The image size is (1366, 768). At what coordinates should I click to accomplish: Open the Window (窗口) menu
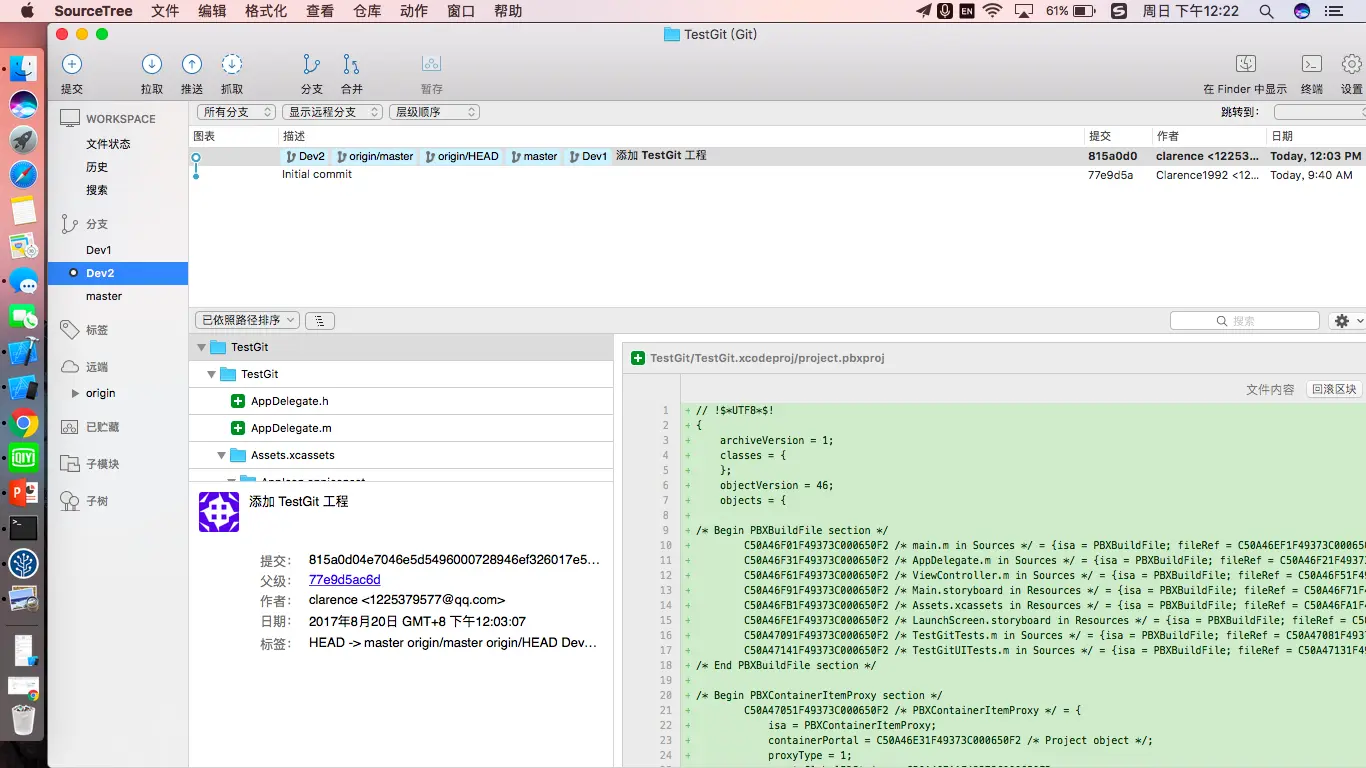[461, 11]
